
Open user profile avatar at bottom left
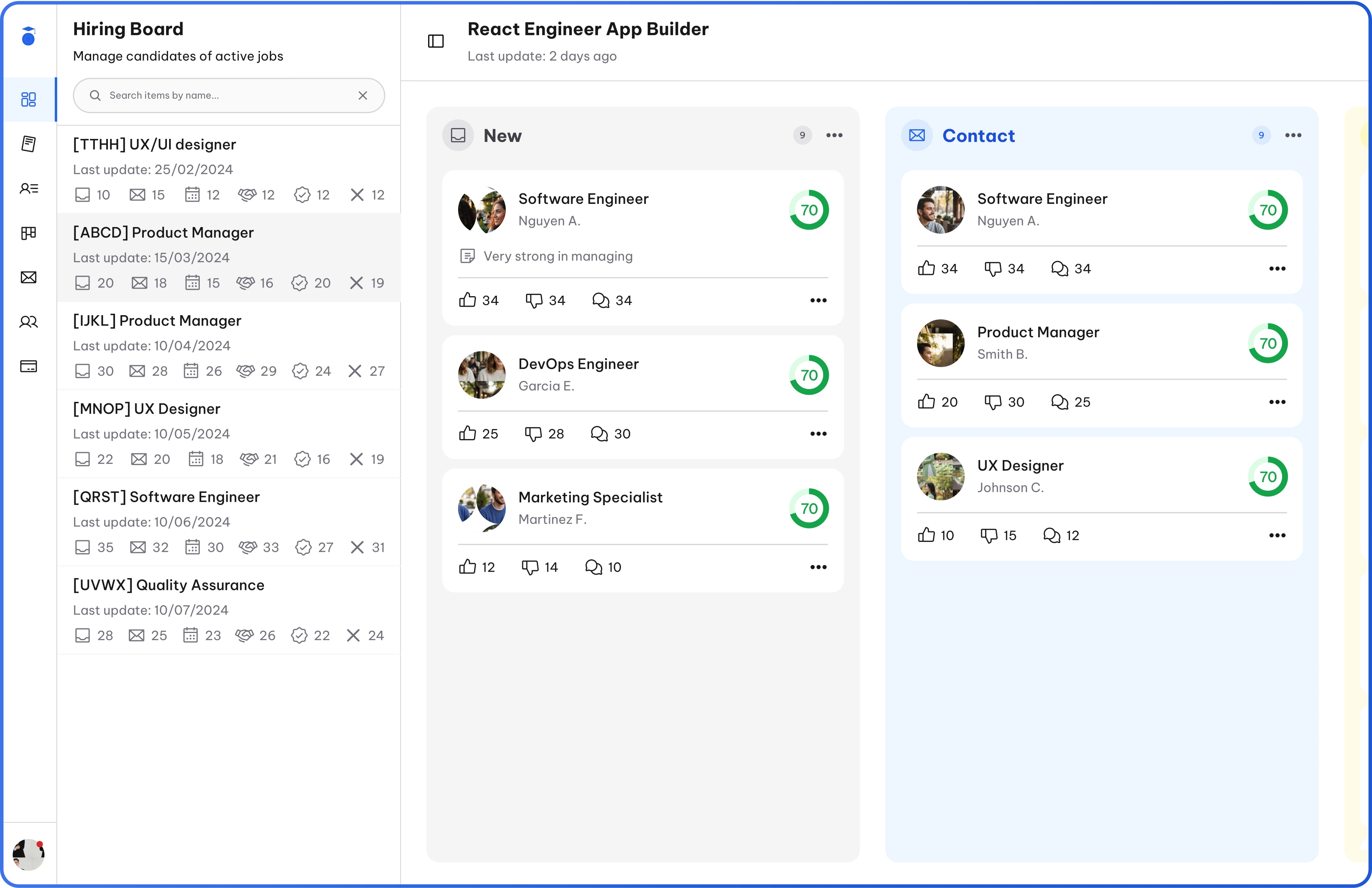tap(28, 854)
